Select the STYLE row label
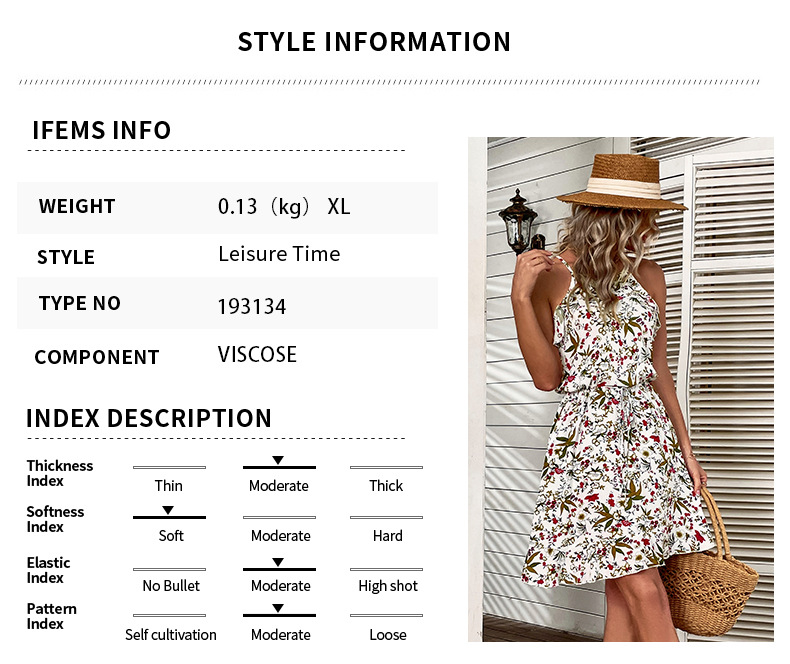 (x=66, y=257)
